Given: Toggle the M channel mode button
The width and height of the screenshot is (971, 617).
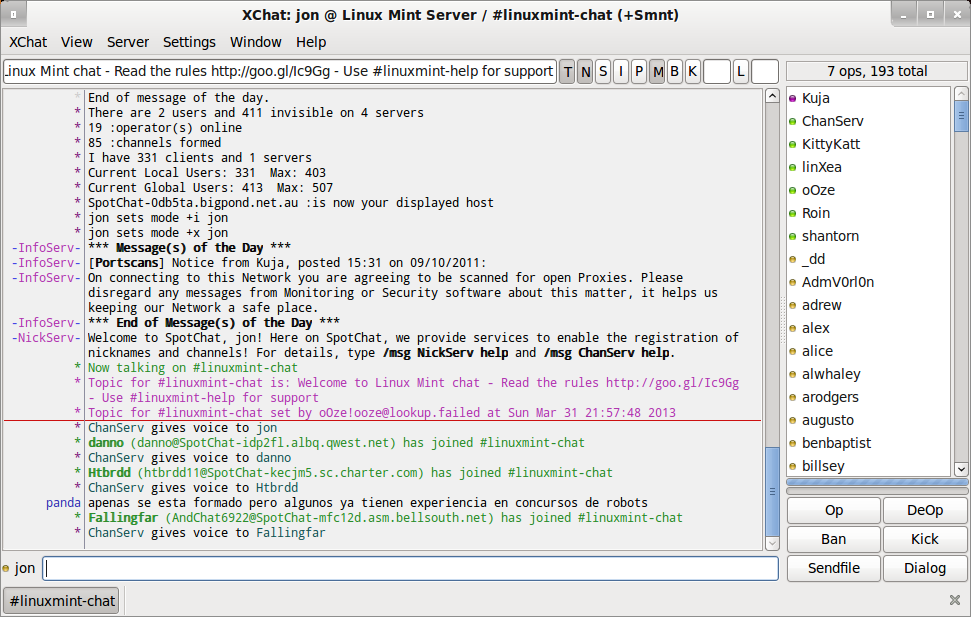Looking at the screenshot, I should (x=658, y=72).
